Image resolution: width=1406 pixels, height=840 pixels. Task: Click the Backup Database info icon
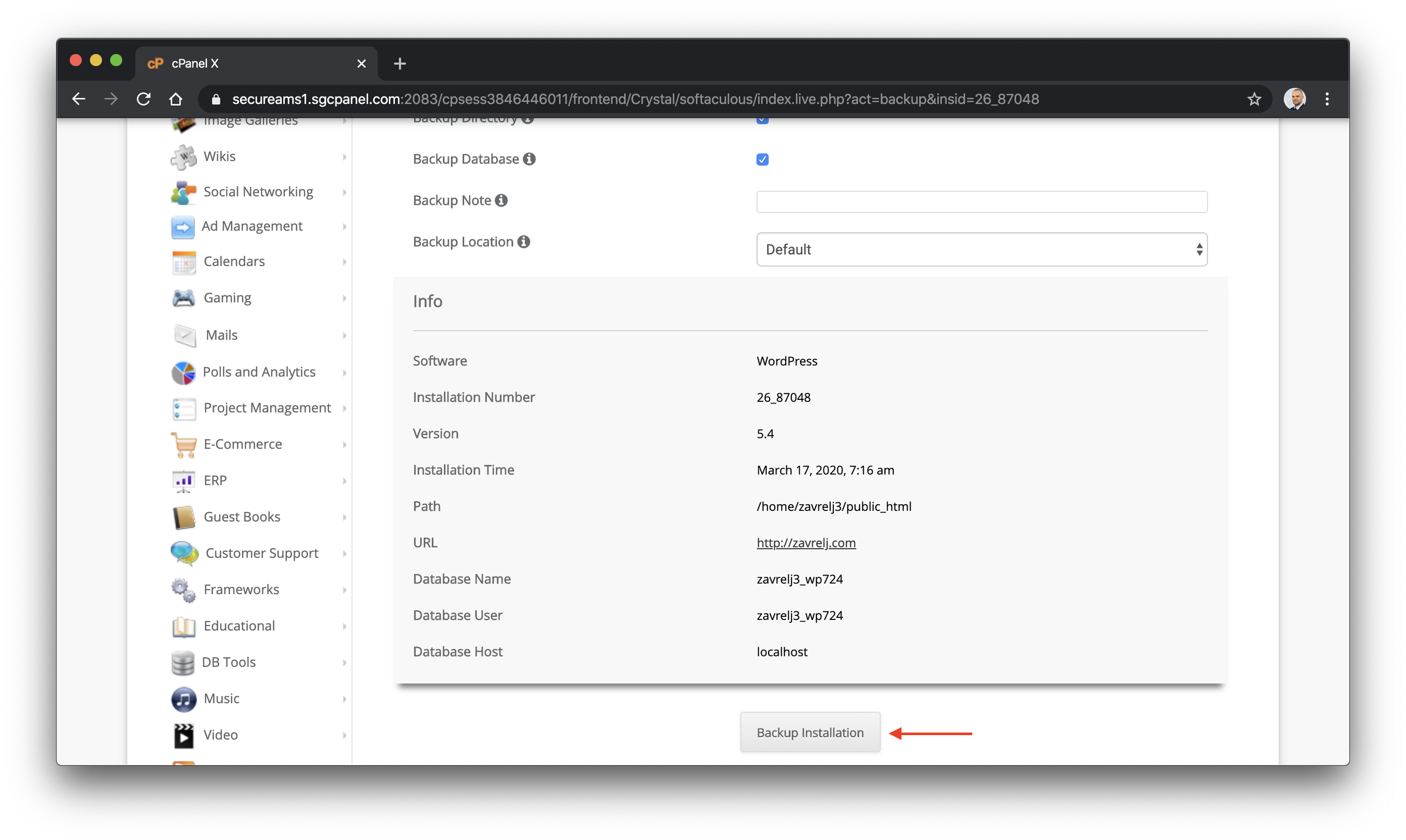529,159
